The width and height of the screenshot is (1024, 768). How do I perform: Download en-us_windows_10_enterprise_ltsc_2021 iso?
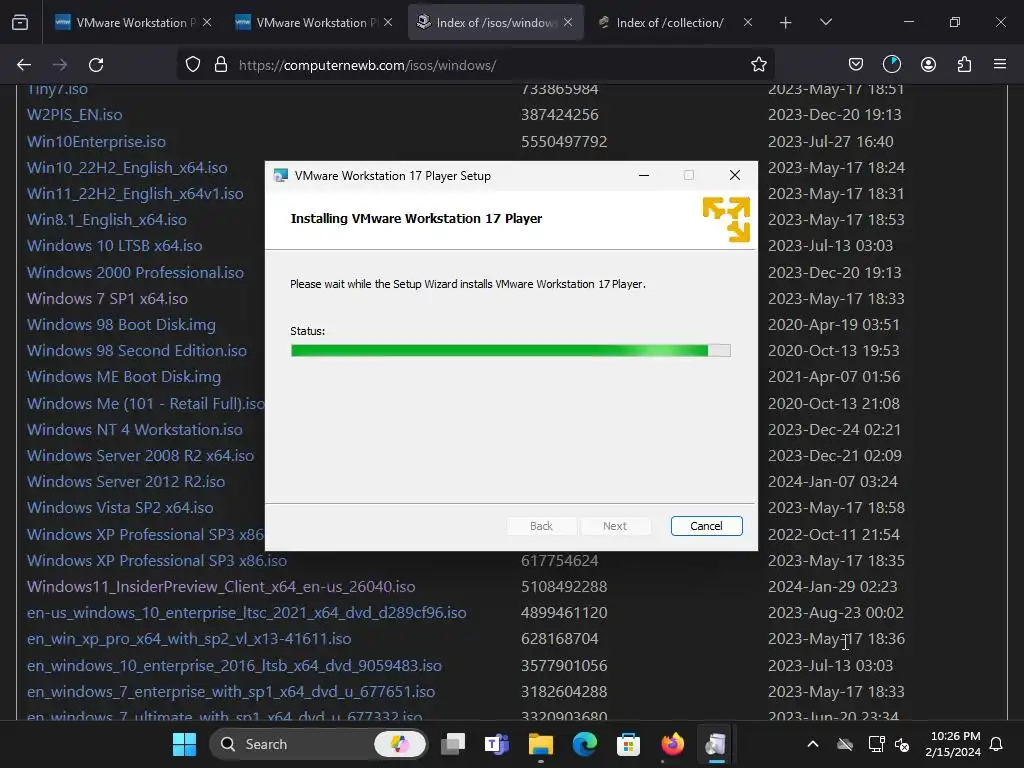pos(246,613)
